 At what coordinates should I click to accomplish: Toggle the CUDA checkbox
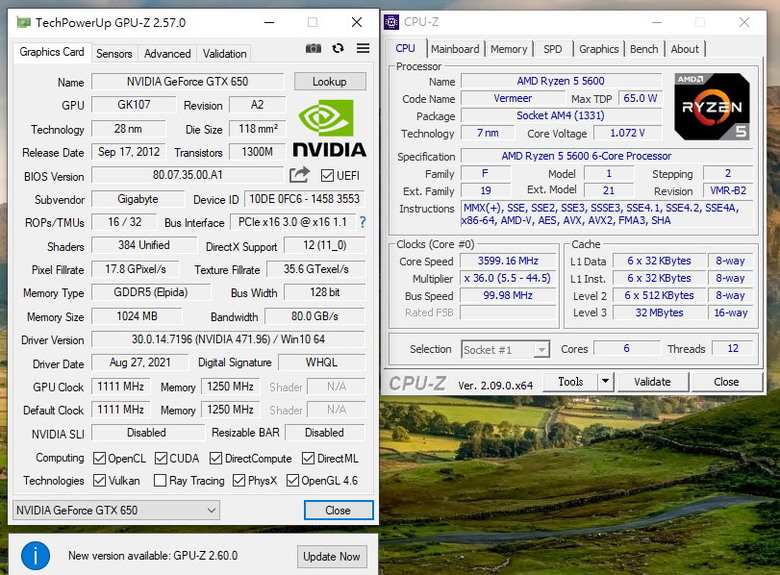[161, 458]
